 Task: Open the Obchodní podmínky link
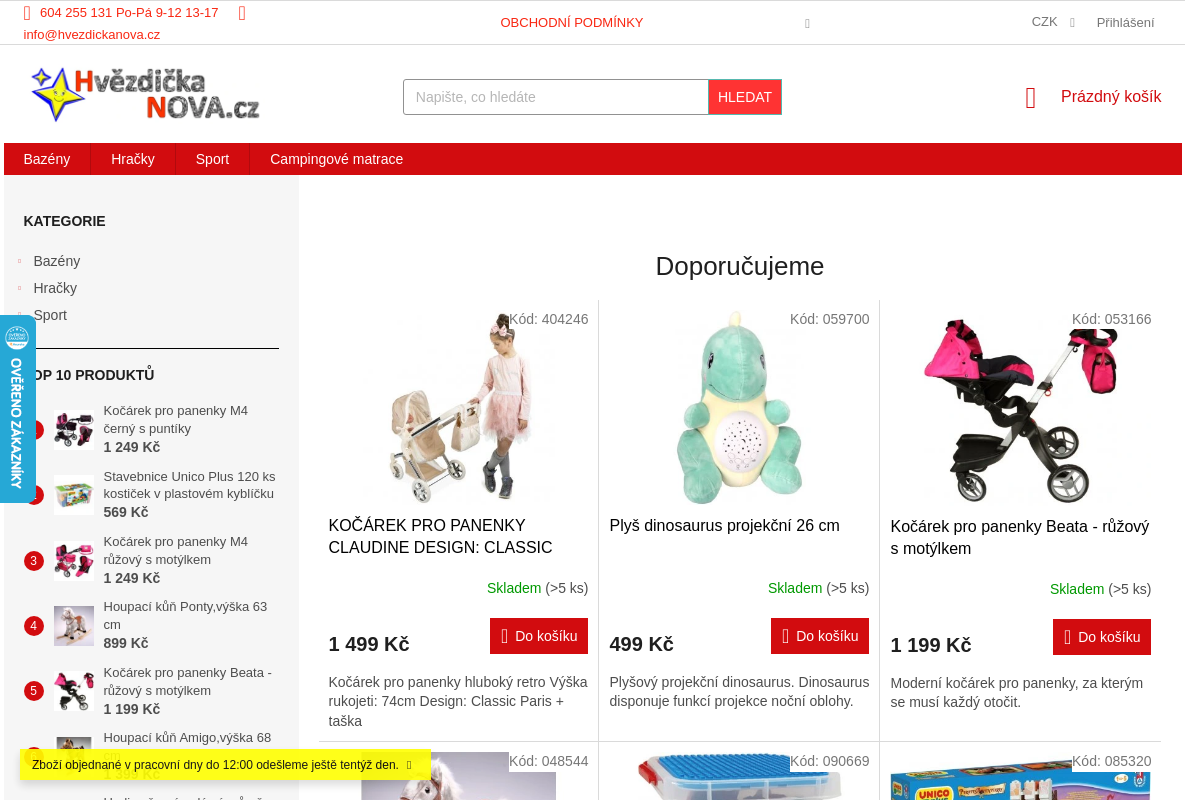click(x=572, y=22)
